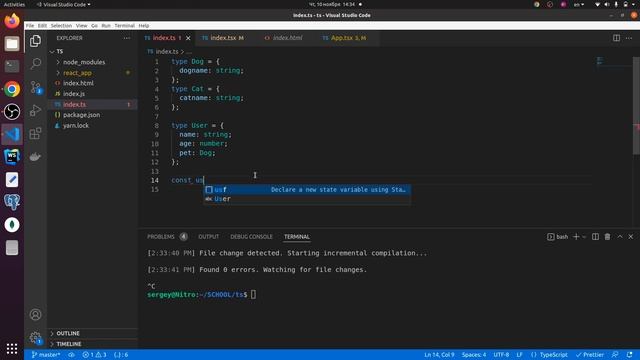This screenshot has width=640, height=360.
Task: Open notifications bell in status bar
Action: point(629,355)
